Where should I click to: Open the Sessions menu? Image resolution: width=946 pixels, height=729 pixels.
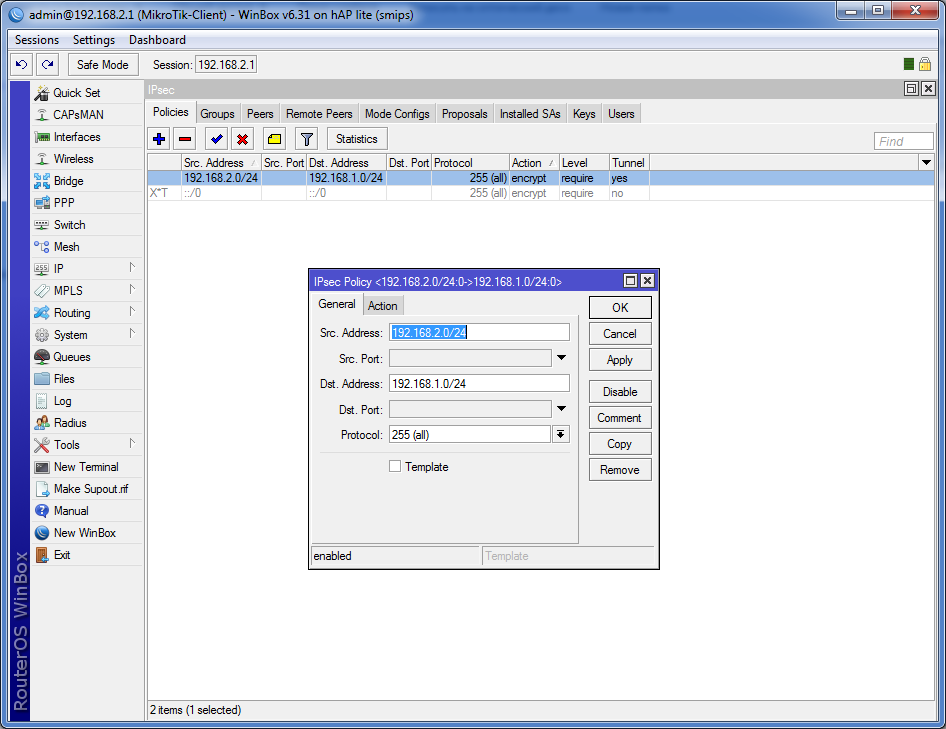coord(37,40)
